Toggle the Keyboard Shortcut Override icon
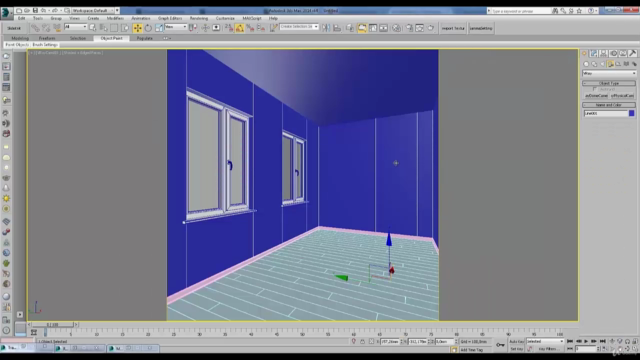This screenshot has width=640, height=360. coord(216,28)
